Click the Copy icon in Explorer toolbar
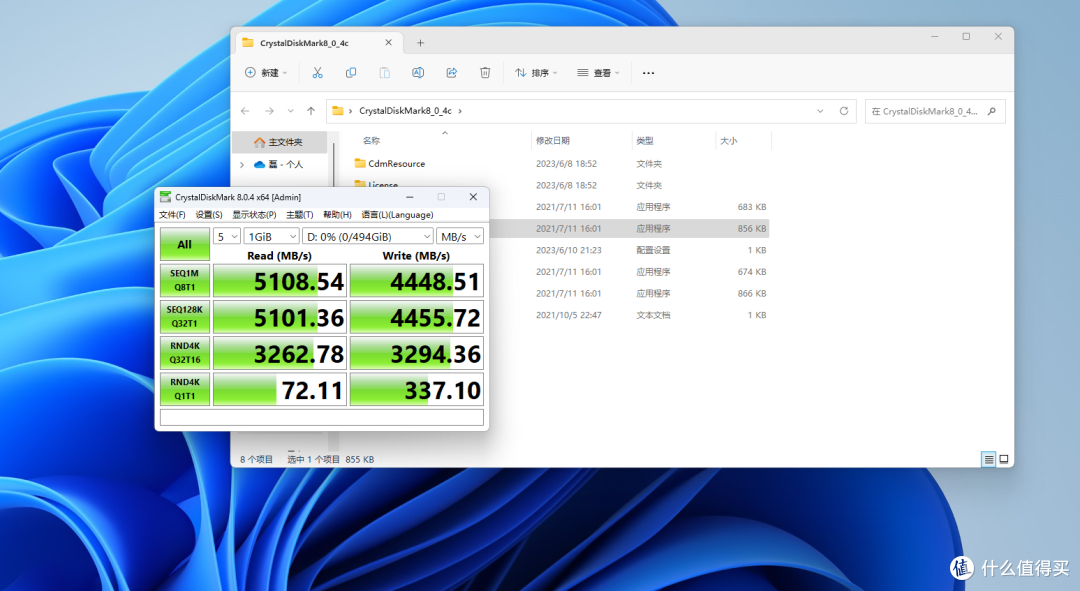 click(x=351, y=73)
